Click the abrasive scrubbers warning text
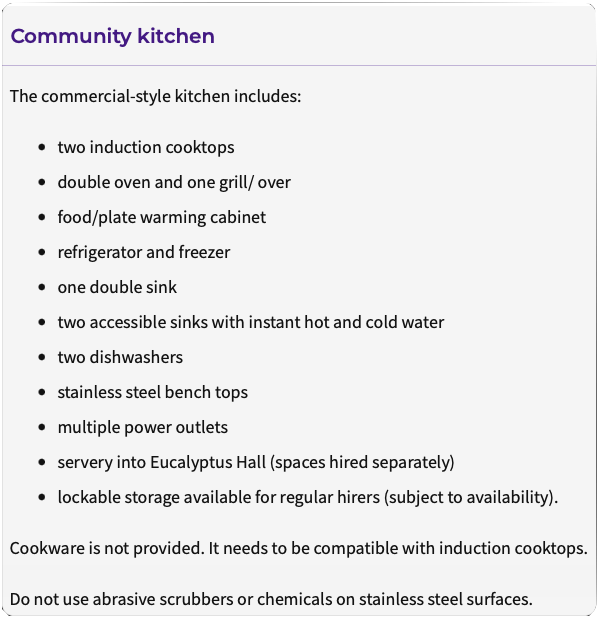The width and height of the screenshot is (599, 619). coord(271,599)
